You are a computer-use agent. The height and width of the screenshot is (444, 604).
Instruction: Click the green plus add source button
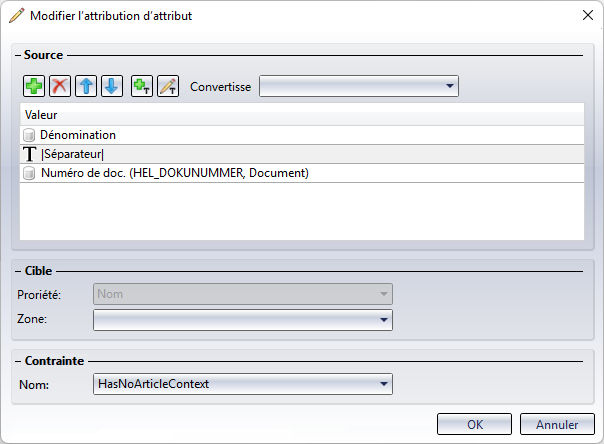click(34, 86)
